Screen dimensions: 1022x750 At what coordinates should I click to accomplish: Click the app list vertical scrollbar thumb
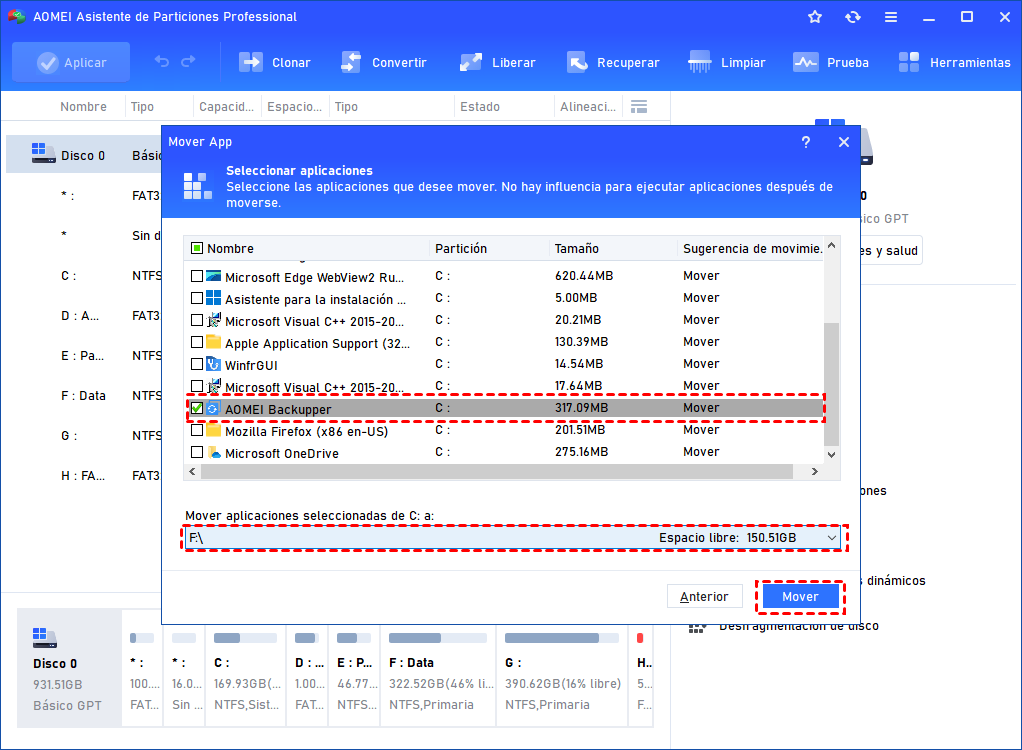tap(832, 384)
